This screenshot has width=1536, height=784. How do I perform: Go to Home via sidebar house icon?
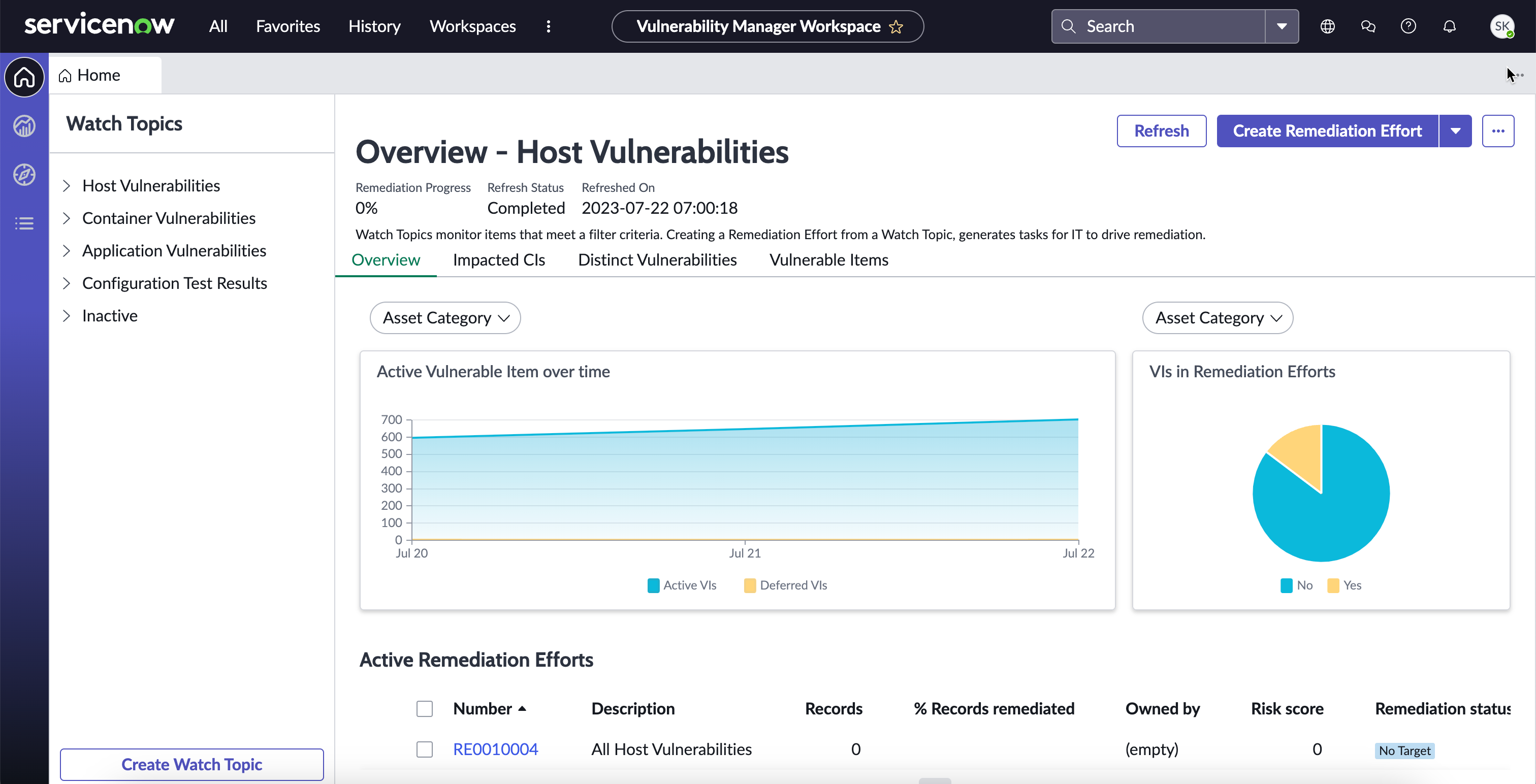(24, 77)
